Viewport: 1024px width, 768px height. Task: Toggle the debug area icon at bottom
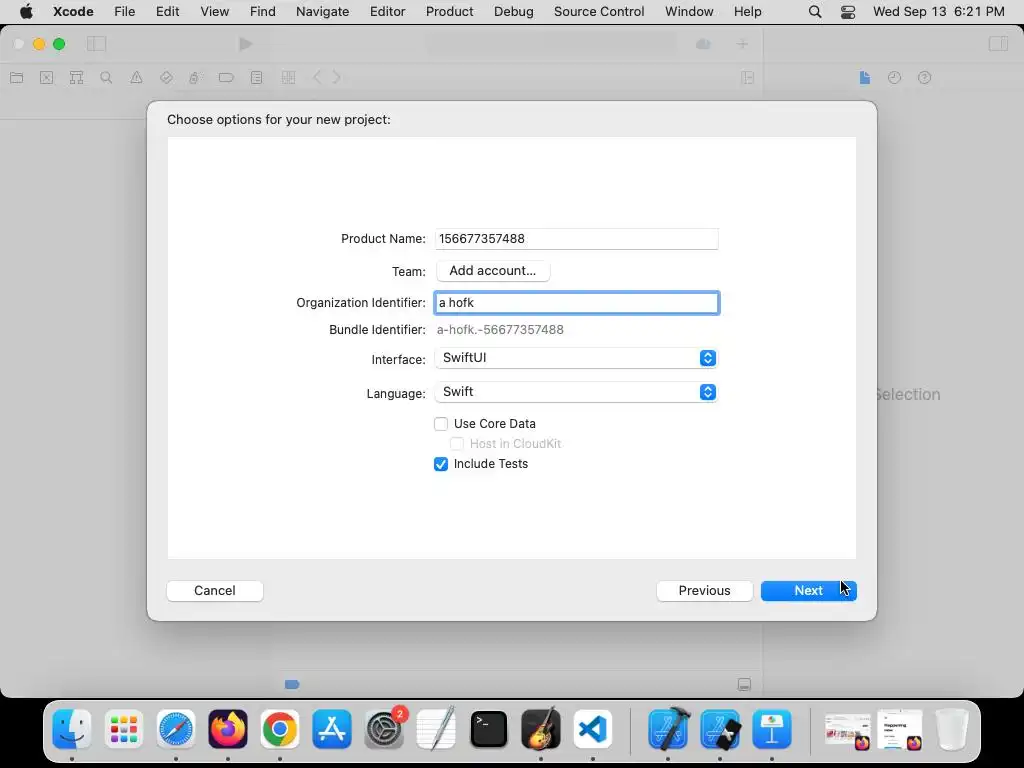tap(744, 684)
